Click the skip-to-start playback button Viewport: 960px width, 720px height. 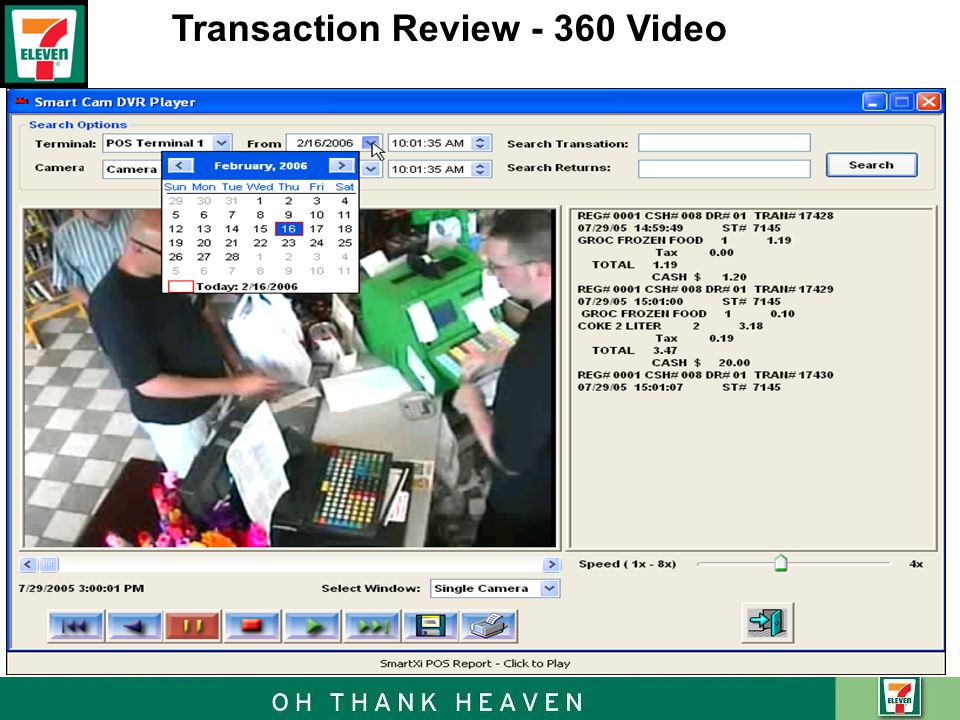tap(75, 626)
